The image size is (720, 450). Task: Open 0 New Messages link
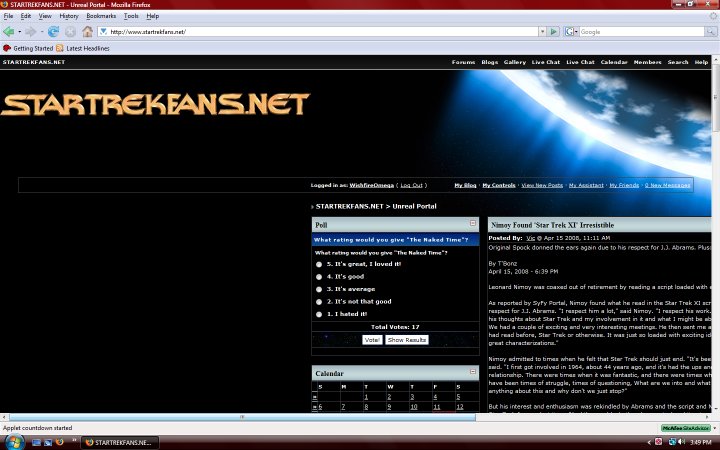pyautogui.click(x=667, y=185)
